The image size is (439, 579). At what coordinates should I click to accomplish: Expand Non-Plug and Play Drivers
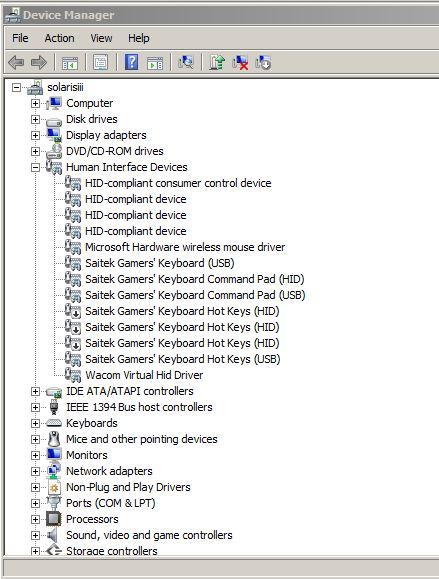35,487
